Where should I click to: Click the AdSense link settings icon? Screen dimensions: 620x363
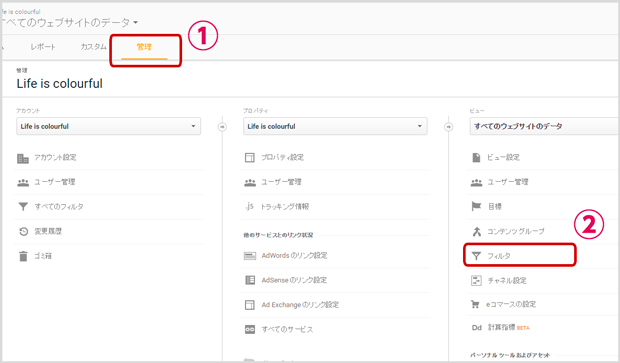250,280
